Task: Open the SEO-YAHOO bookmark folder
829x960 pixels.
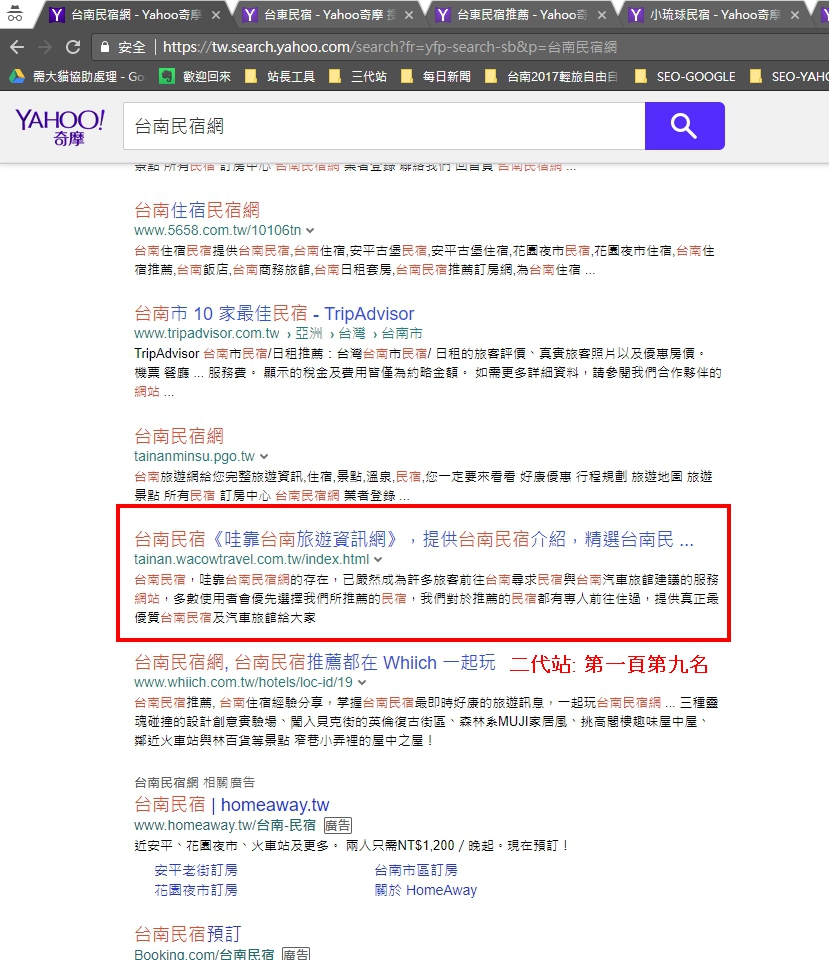Action: (789, 77)
